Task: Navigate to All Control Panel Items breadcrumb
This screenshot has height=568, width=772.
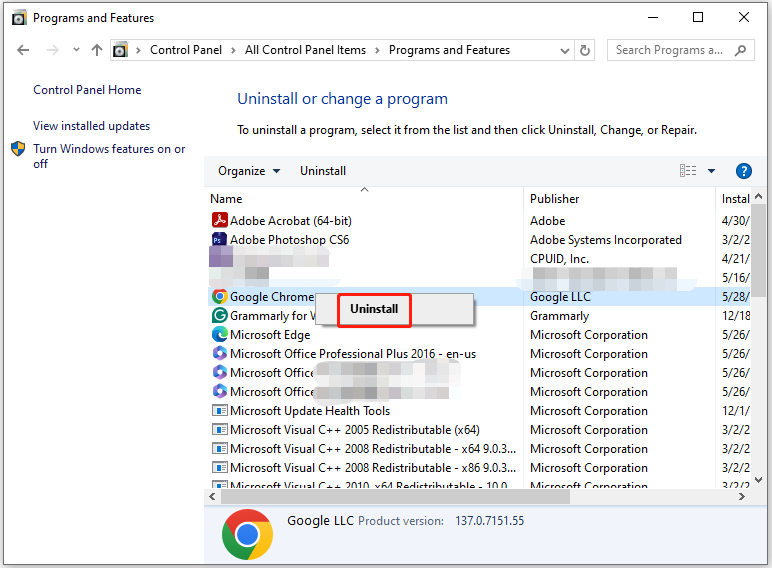Action: coord(305,50)
